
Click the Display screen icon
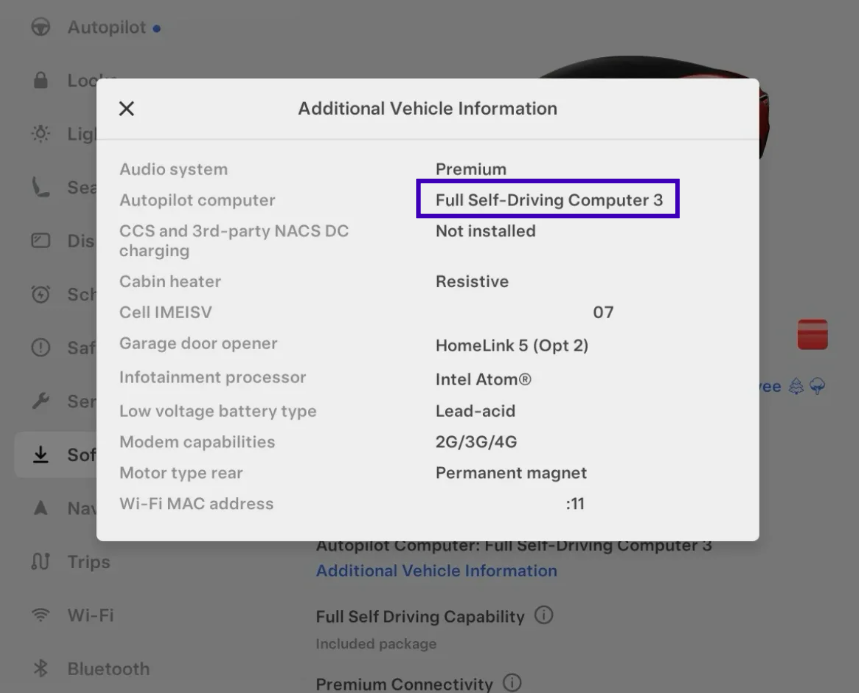(41, 240)
